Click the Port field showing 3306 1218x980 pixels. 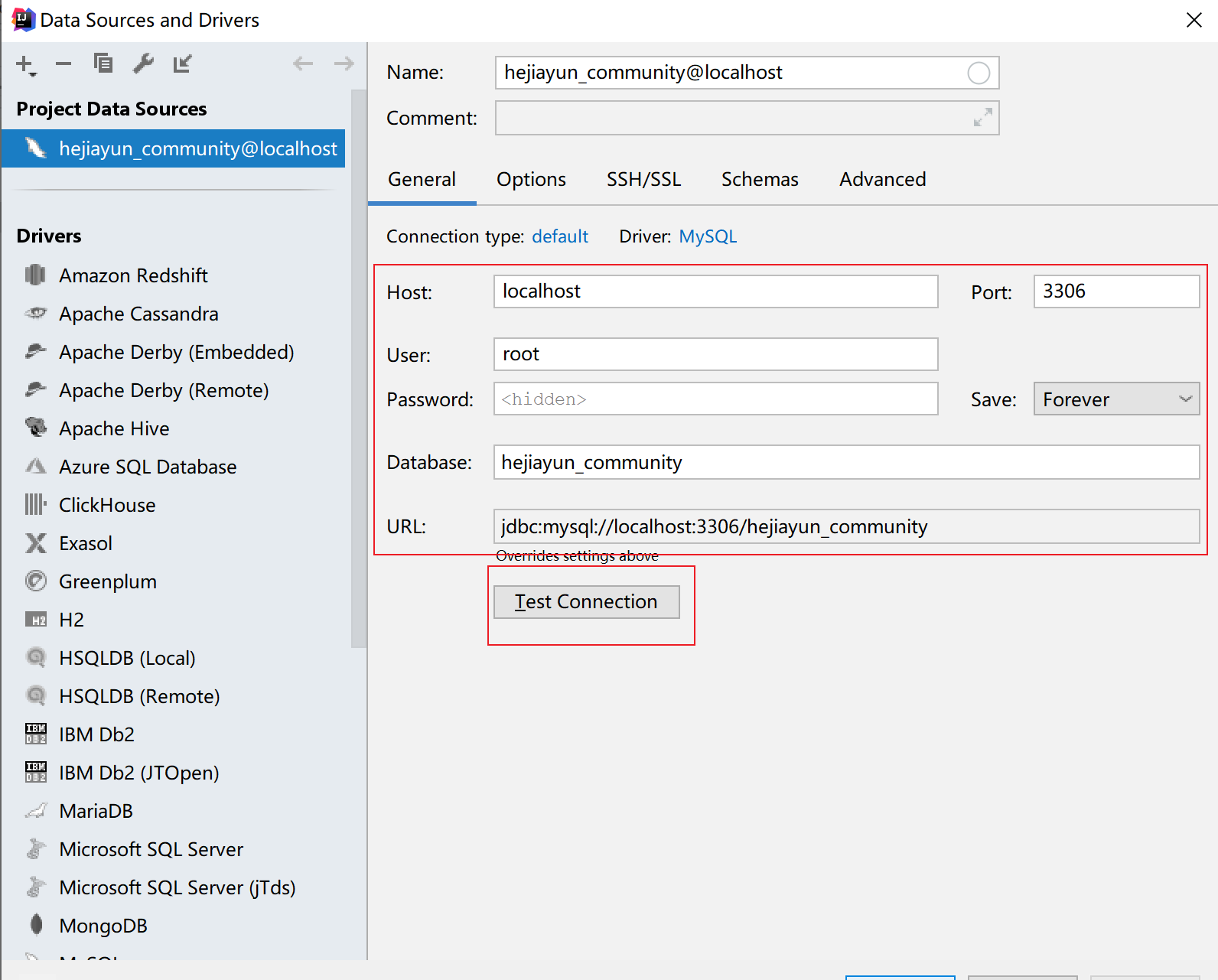click(1116, 291)
